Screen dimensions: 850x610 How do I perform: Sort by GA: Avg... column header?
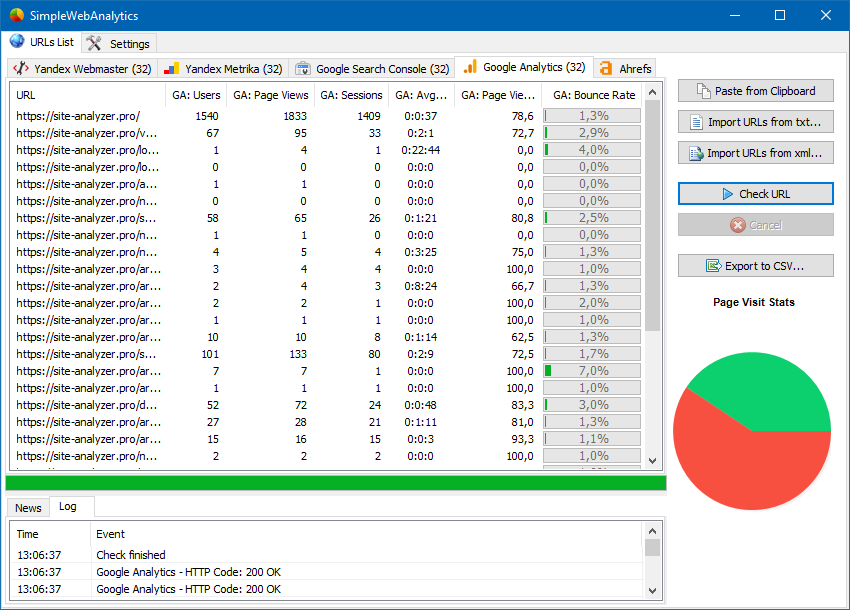[421, 95]
